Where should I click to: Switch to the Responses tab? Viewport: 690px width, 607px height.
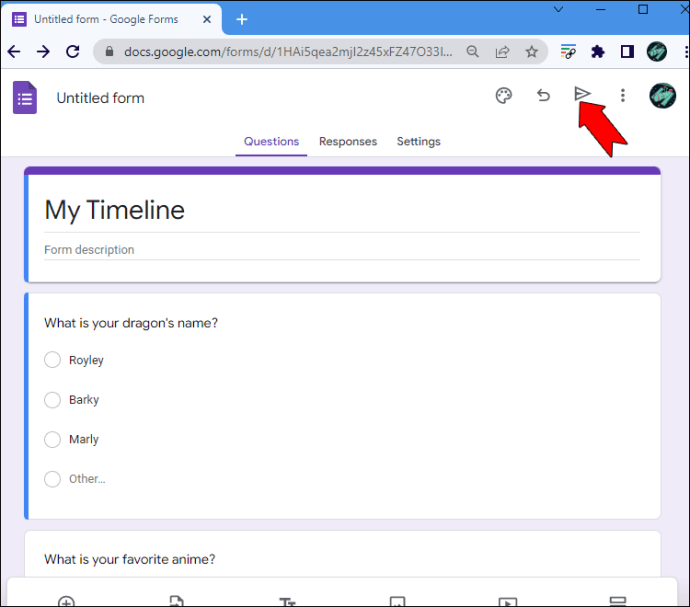point(348,141)
